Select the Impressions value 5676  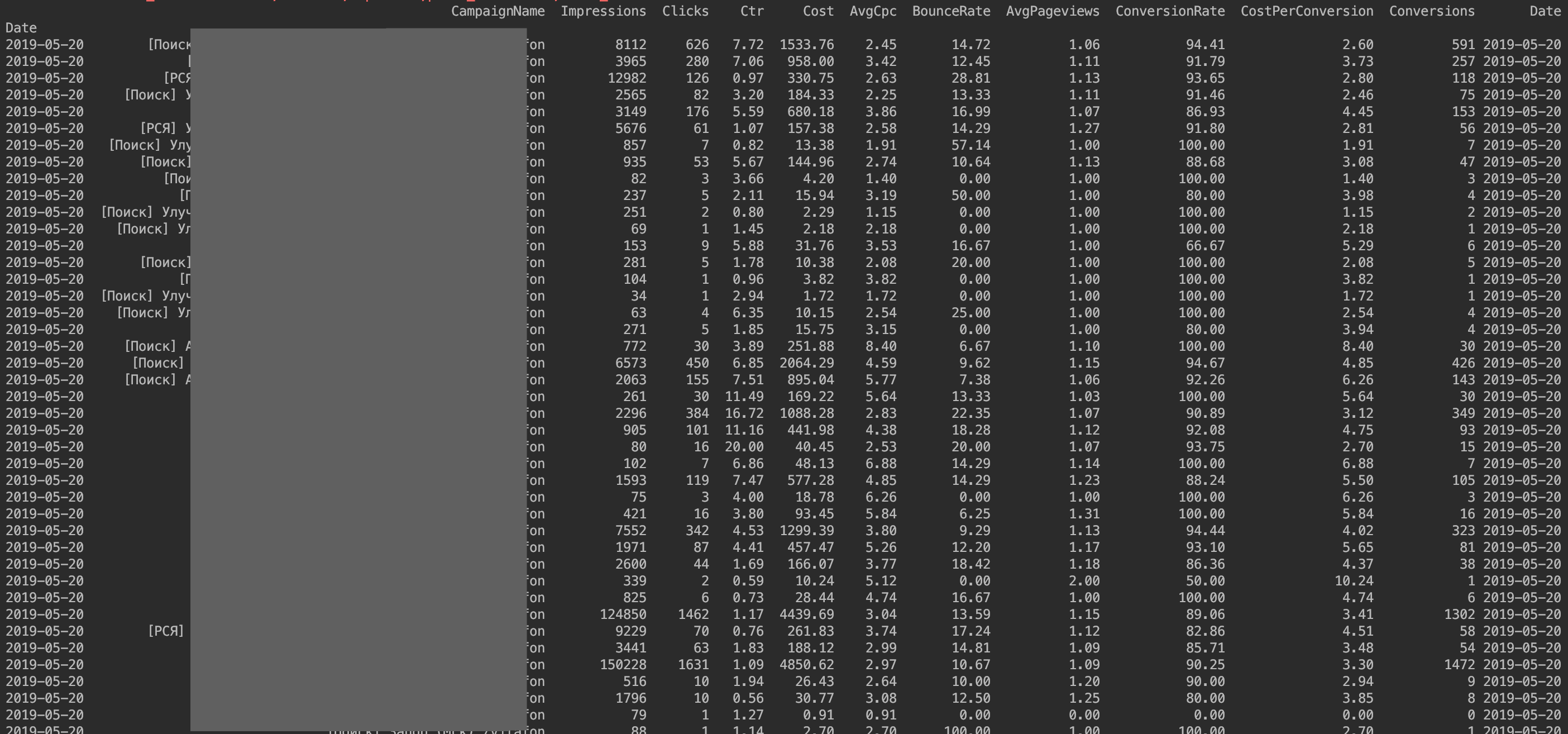coord(630,128)
